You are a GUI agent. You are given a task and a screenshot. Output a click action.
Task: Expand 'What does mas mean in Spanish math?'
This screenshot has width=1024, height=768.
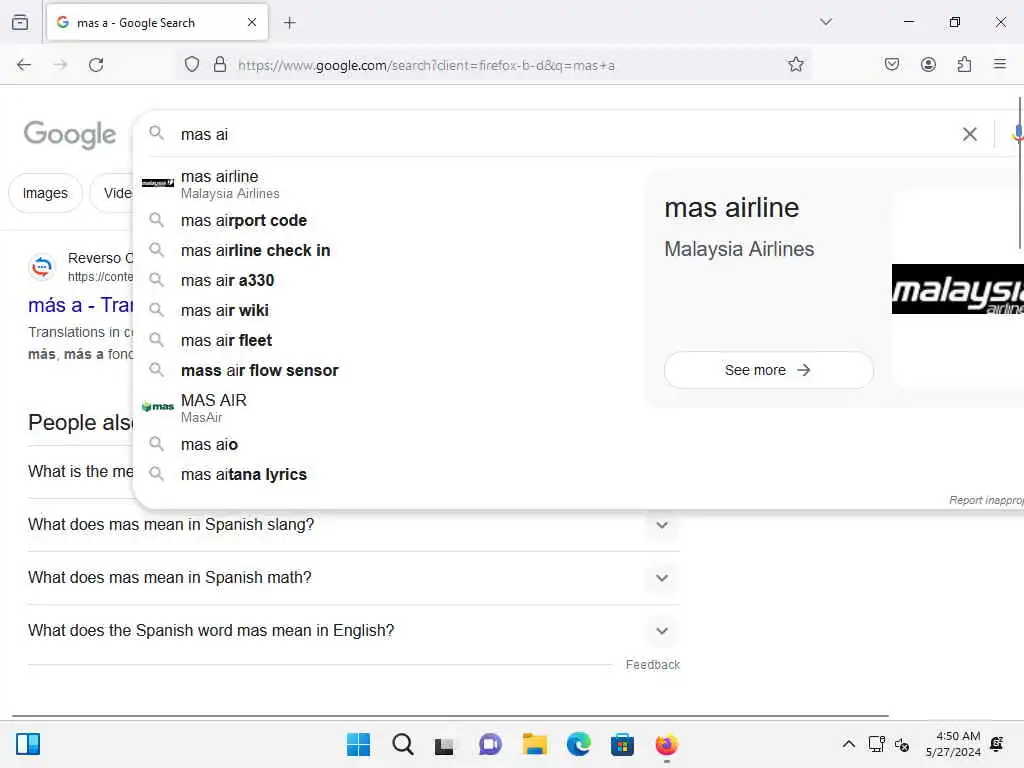353,578
